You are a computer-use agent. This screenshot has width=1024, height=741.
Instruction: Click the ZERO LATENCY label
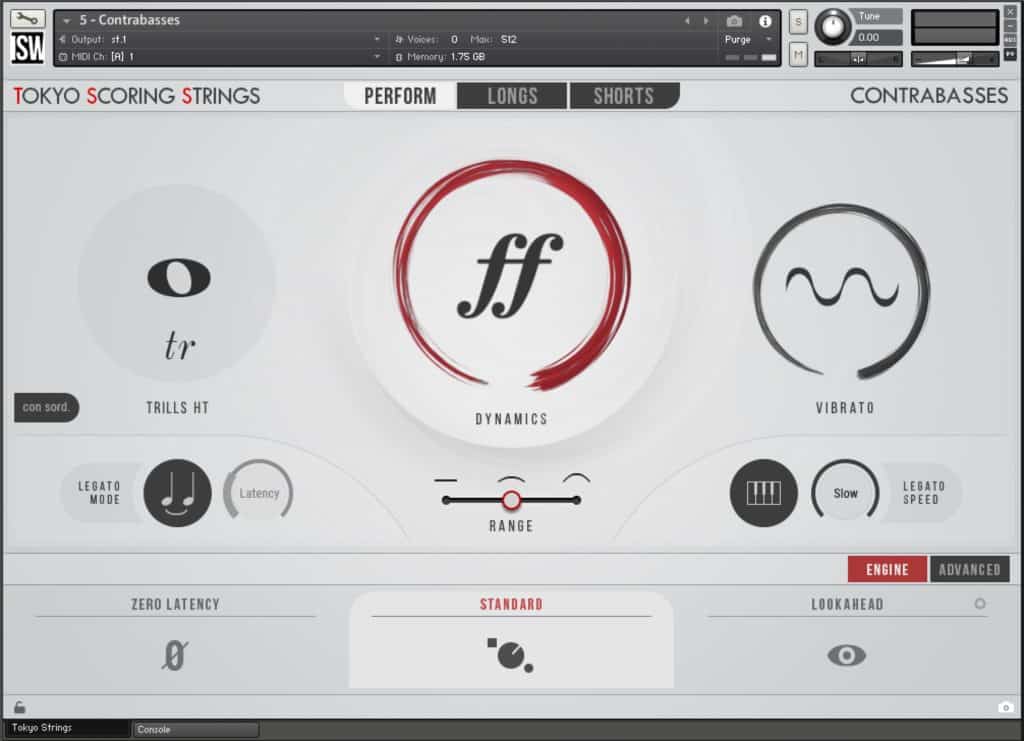coord(175,604)
